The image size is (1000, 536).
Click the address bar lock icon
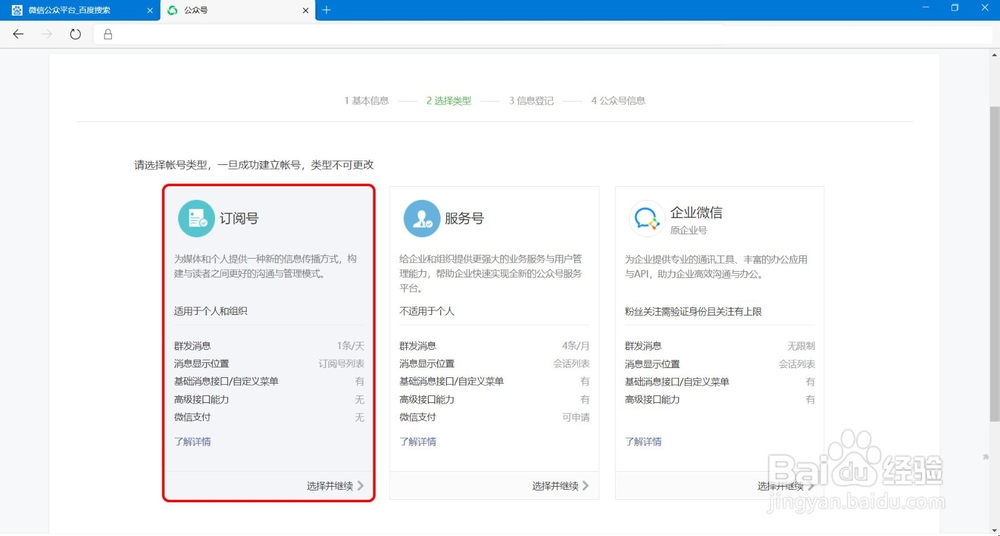108,34
